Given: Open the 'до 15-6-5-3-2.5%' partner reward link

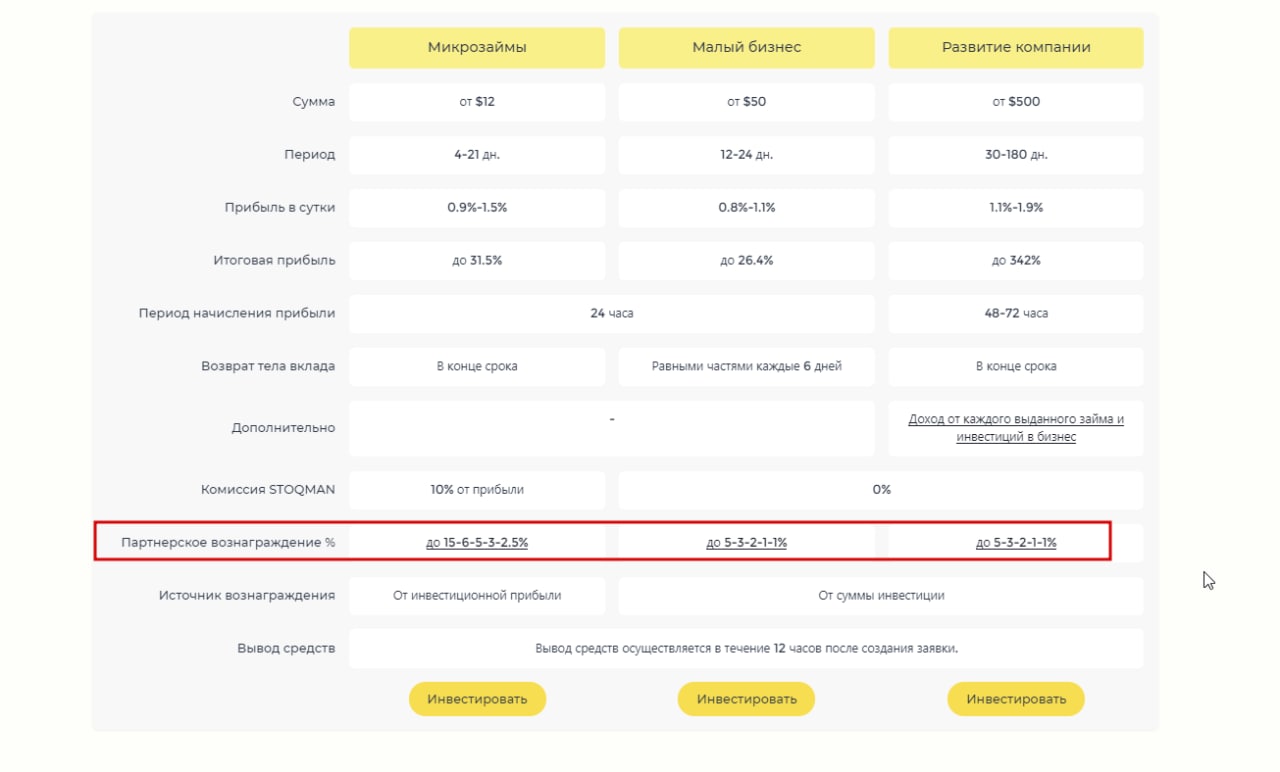Looking at the screenshot, I should coord(477,543).
